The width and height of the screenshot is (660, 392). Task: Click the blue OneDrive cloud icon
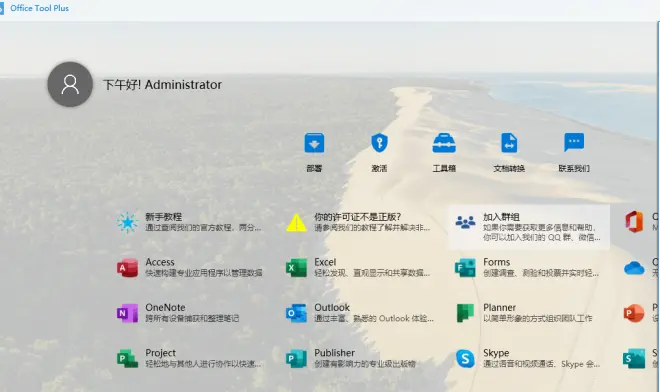point(634,268)
